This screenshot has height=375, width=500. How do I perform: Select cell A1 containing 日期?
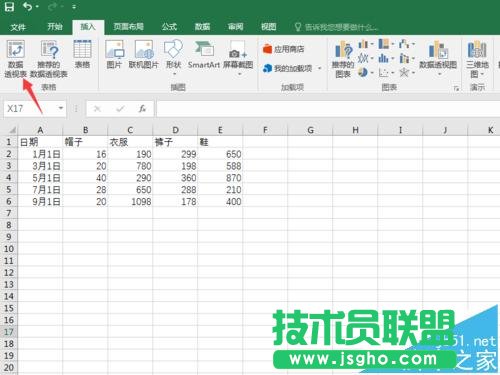(40, 142)
